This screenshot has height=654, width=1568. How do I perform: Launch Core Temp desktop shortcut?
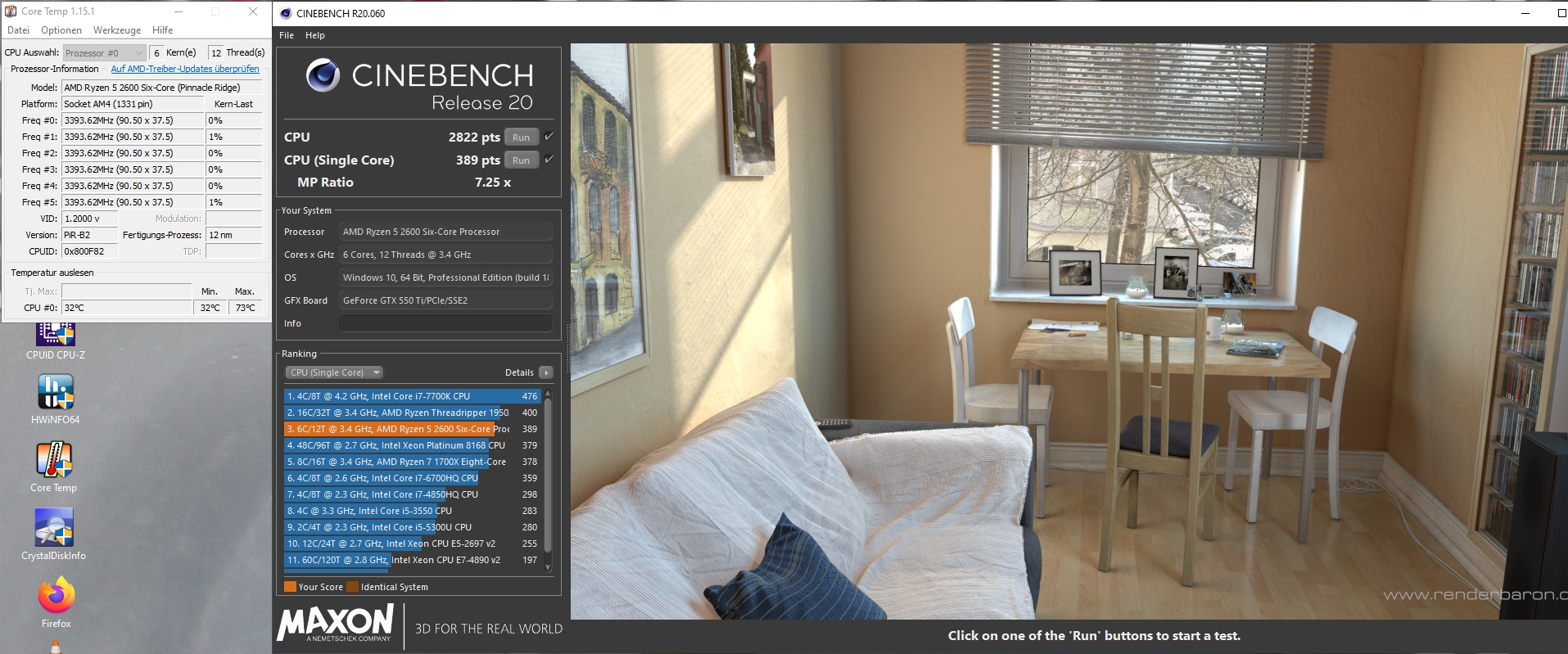54,467
